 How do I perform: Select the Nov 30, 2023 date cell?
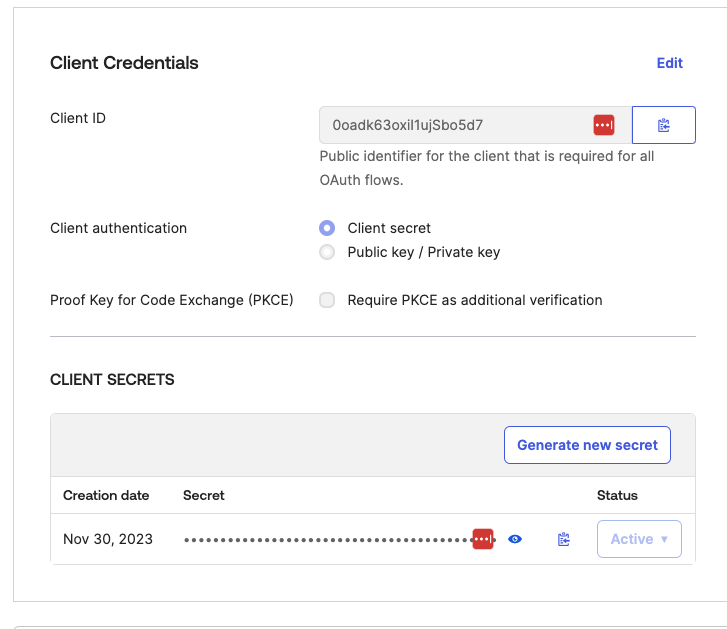pyautogui.click(x=108, y=539)
